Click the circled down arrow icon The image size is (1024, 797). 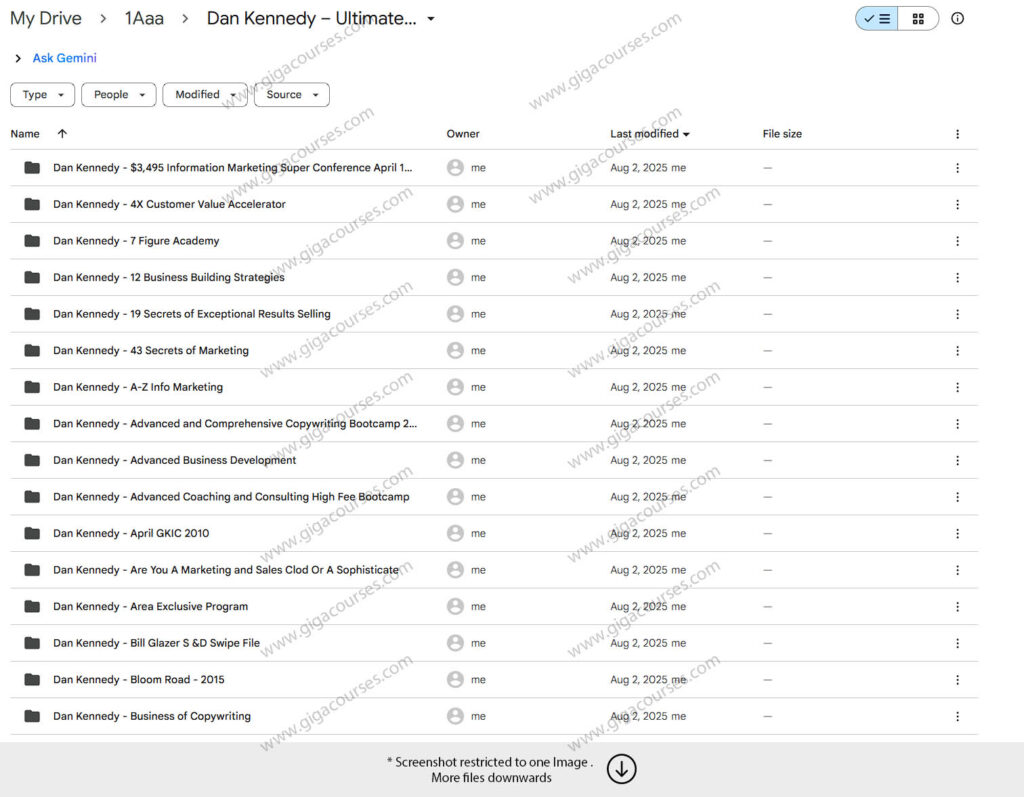coord(621,769)
